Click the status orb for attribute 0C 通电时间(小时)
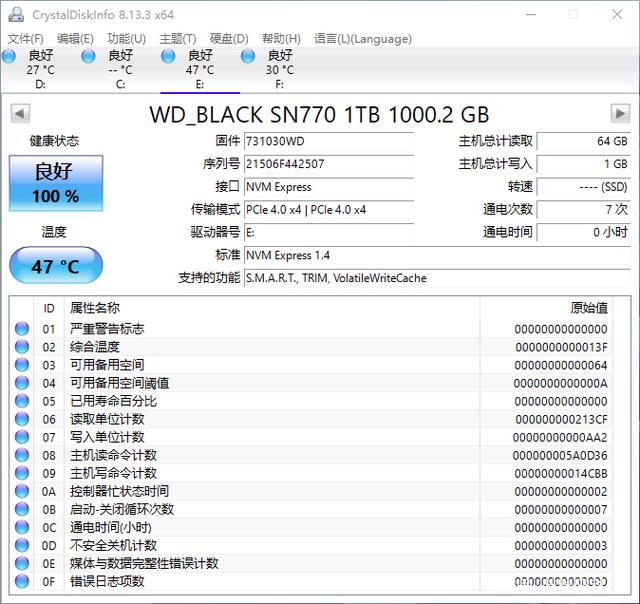 [22, 527]
